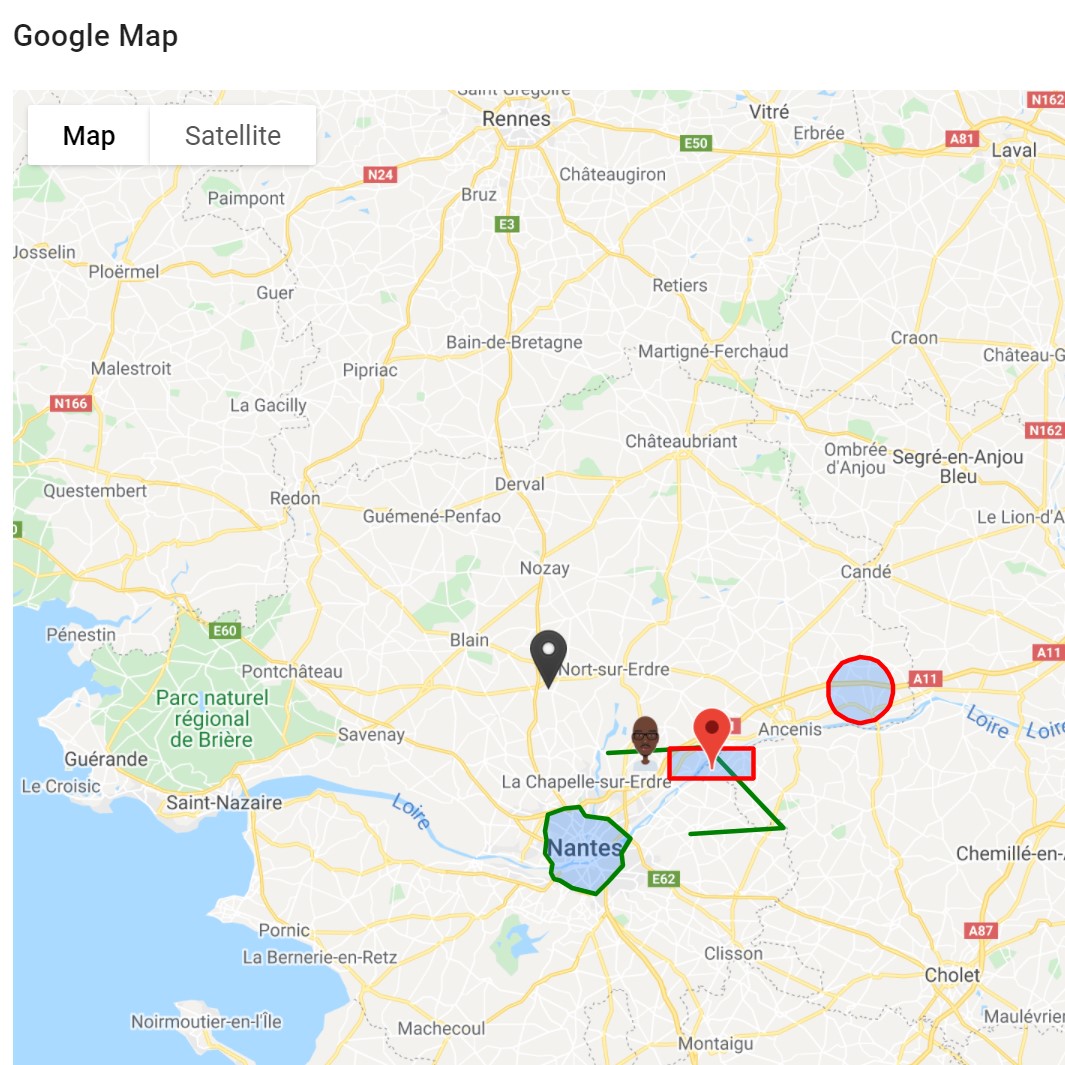Click the Châteaubriant town label
The height and width of the screenshot is (1065, 1065).
pos(681,441)
